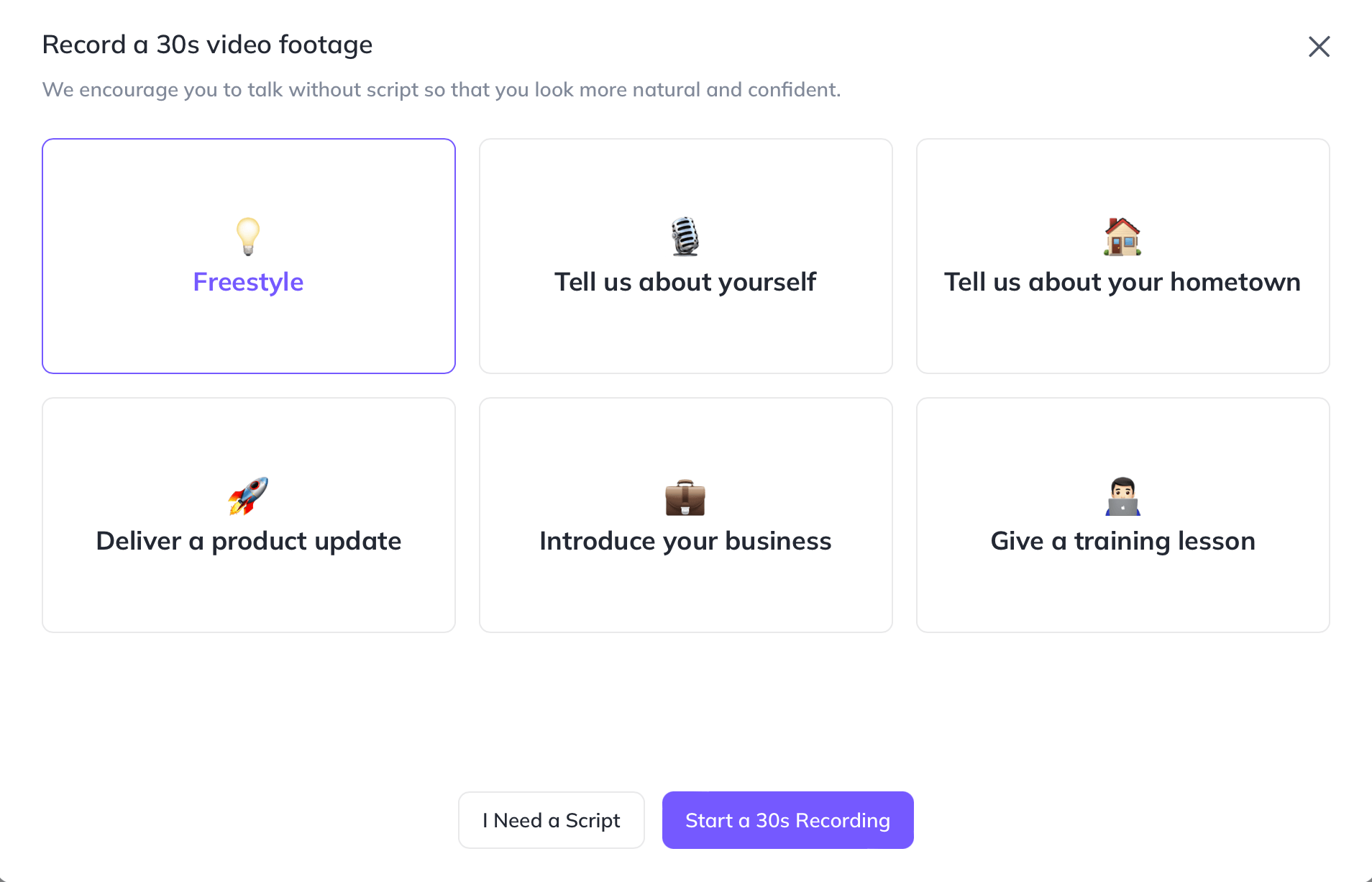Choose the "Tell us about yourself" label

685,282
